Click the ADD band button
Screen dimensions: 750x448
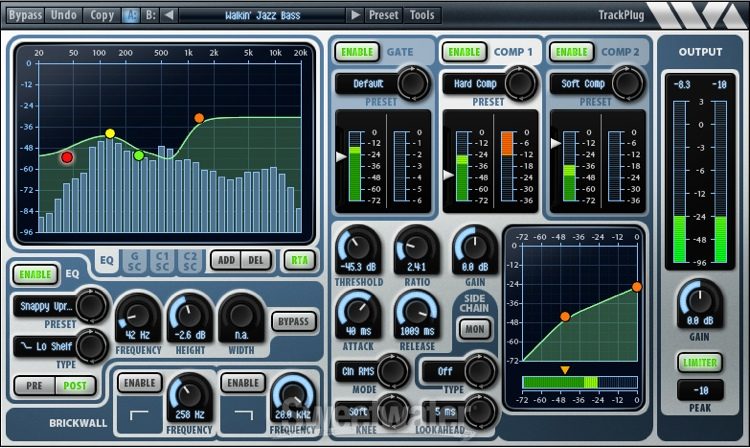coord(226,260)
